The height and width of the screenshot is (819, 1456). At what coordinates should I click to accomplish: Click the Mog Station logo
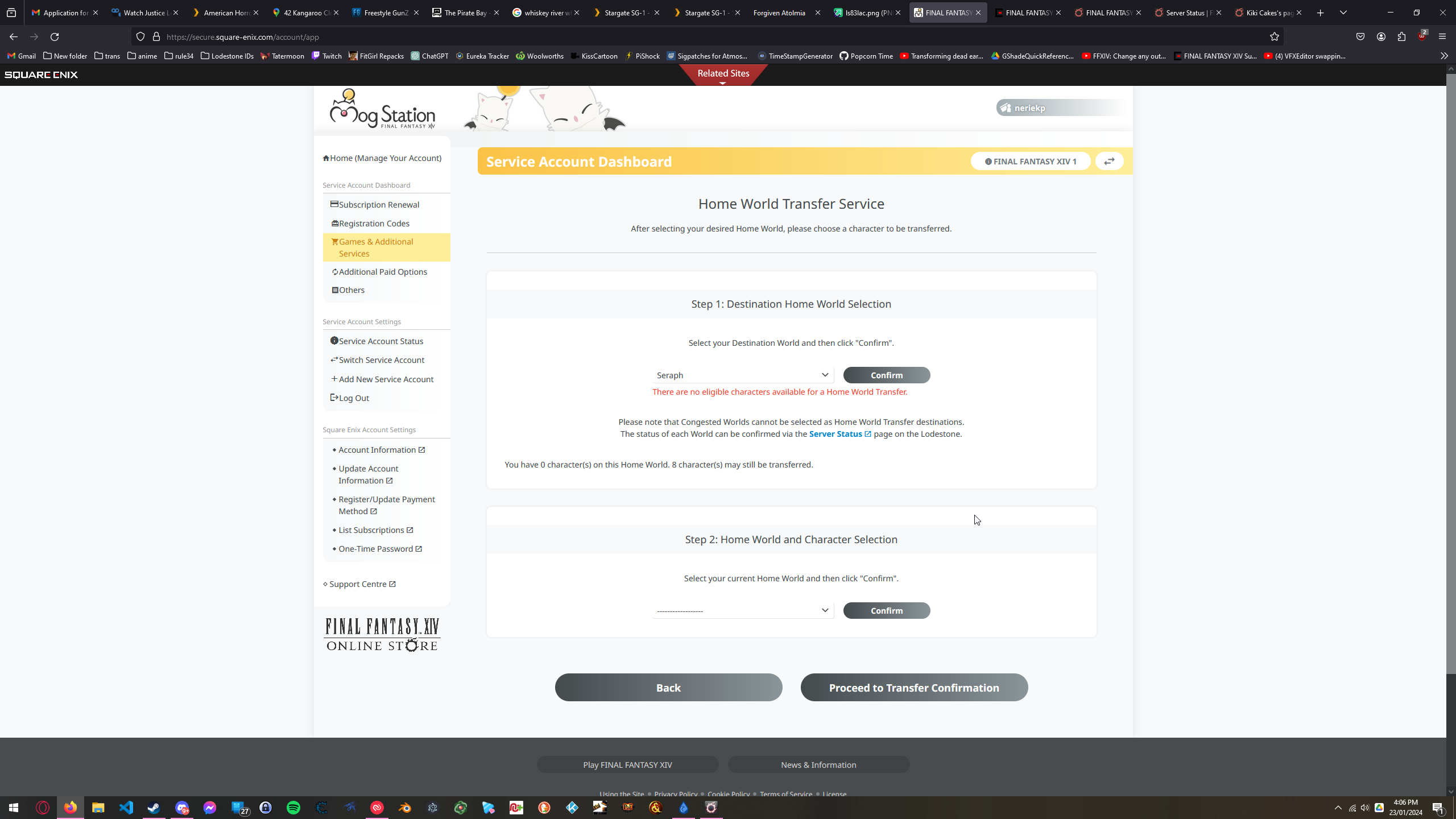[x=382, y=109]
